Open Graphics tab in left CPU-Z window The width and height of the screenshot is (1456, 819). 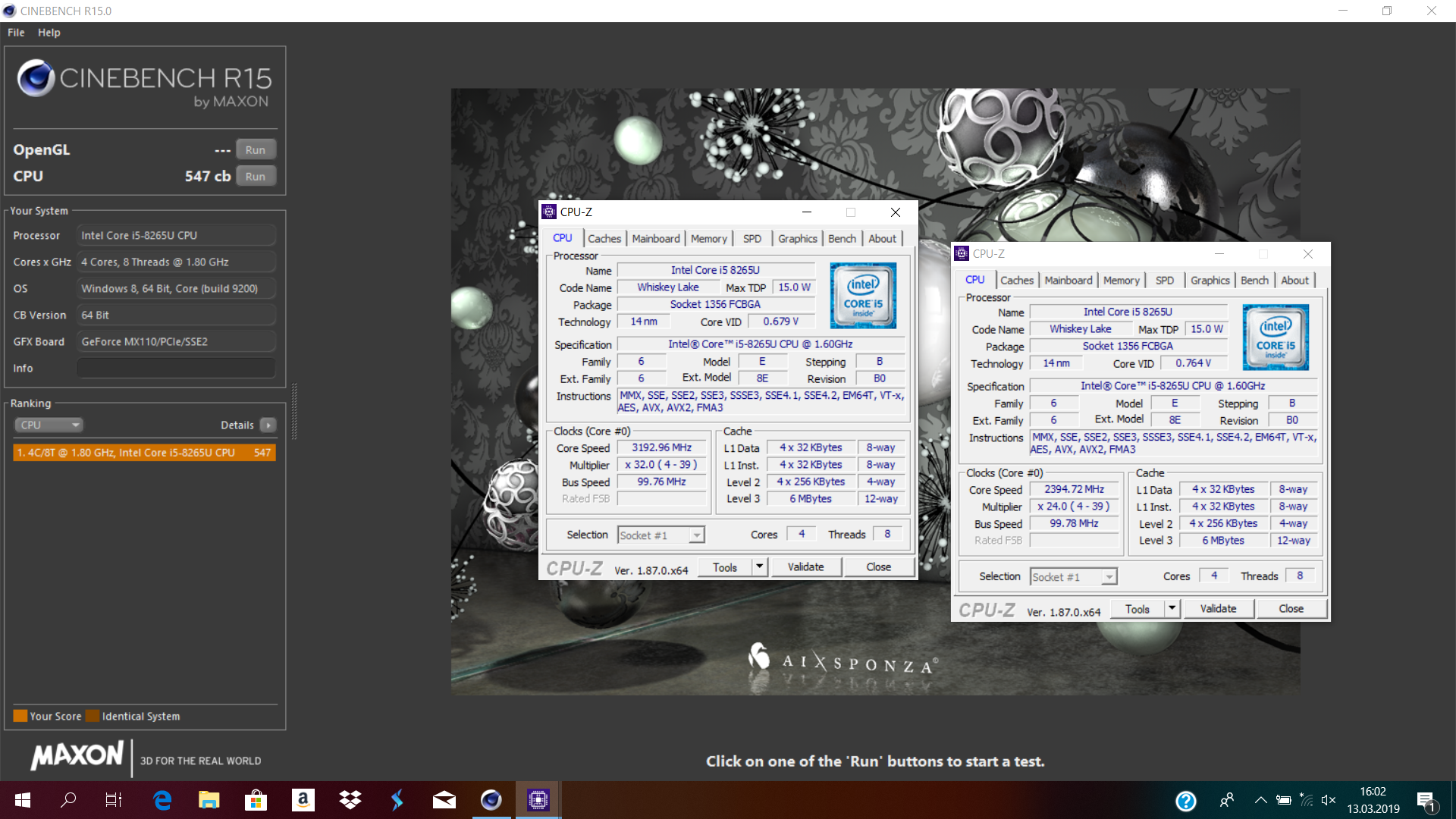tap(797, 238)
